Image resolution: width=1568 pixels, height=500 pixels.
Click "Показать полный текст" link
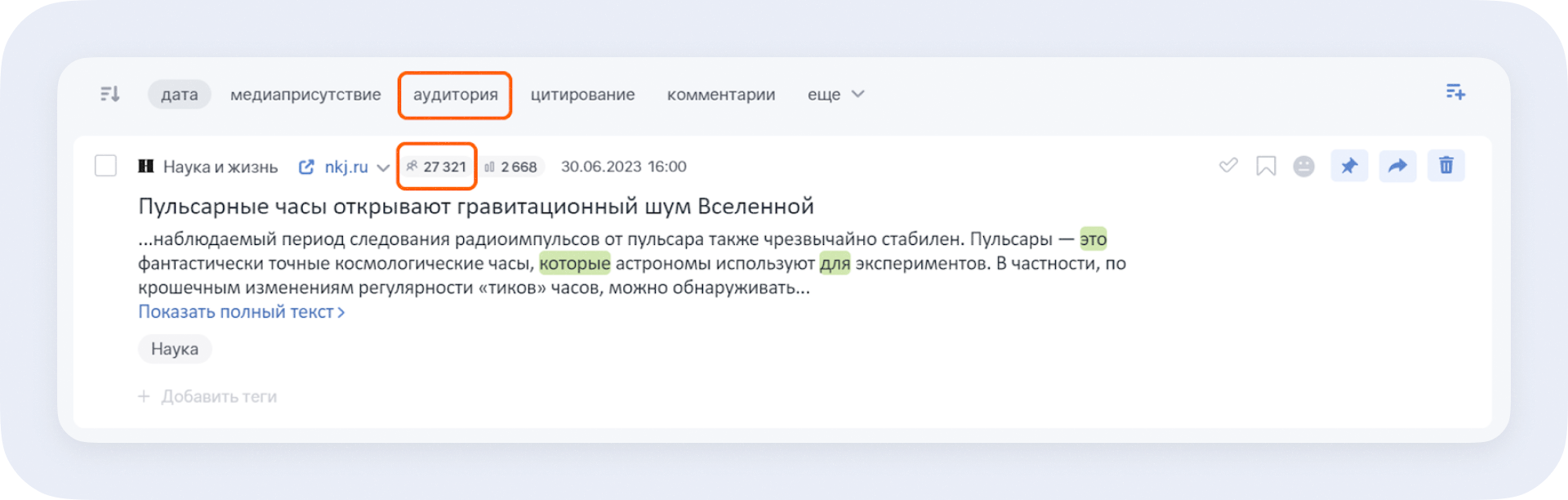click(x=241, y=312)
